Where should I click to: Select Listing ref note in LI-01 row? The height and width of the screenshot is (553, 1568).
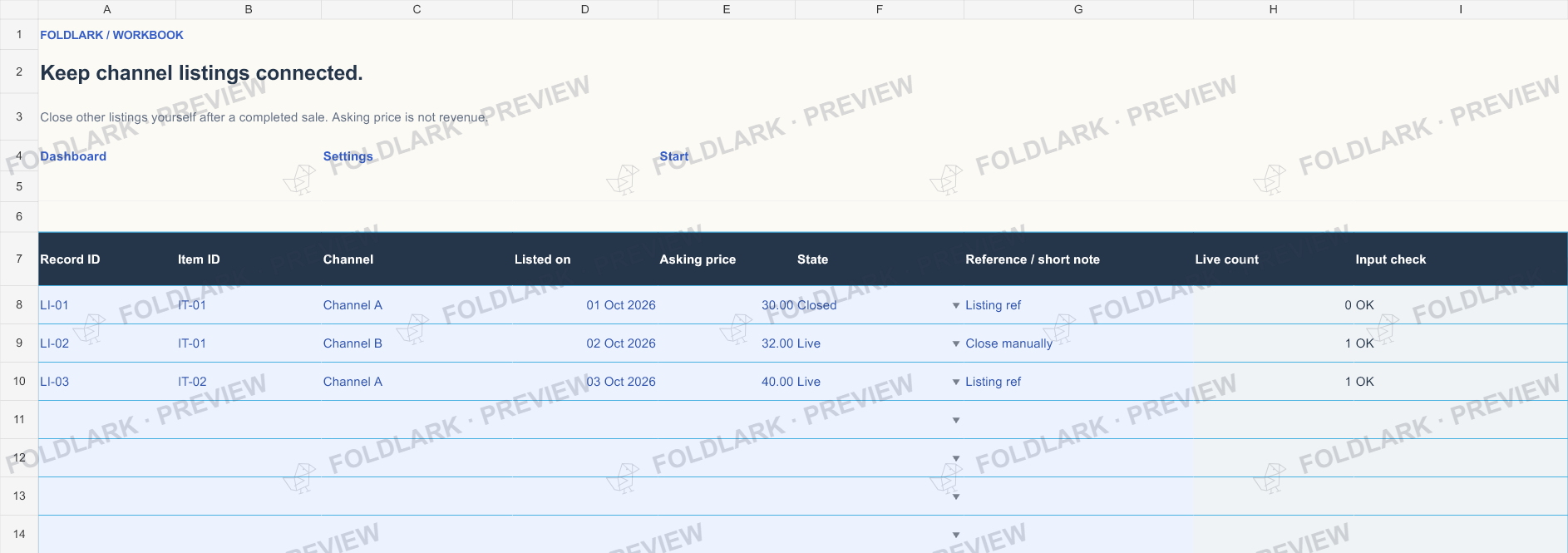(x=1078, y=305)
